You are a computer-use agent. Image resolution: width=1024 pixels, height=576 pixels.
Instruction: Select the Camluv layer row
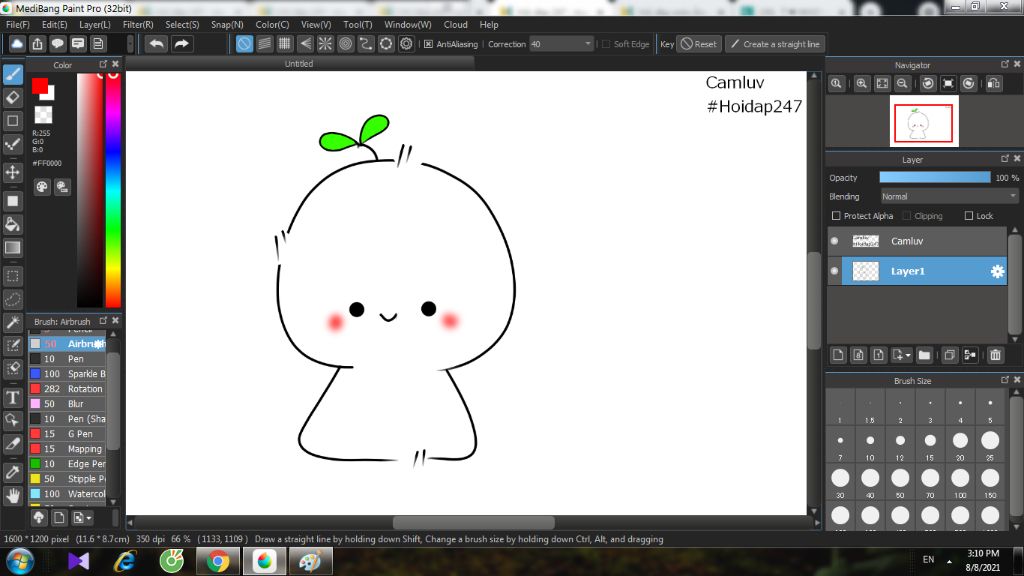click(918, 241)
